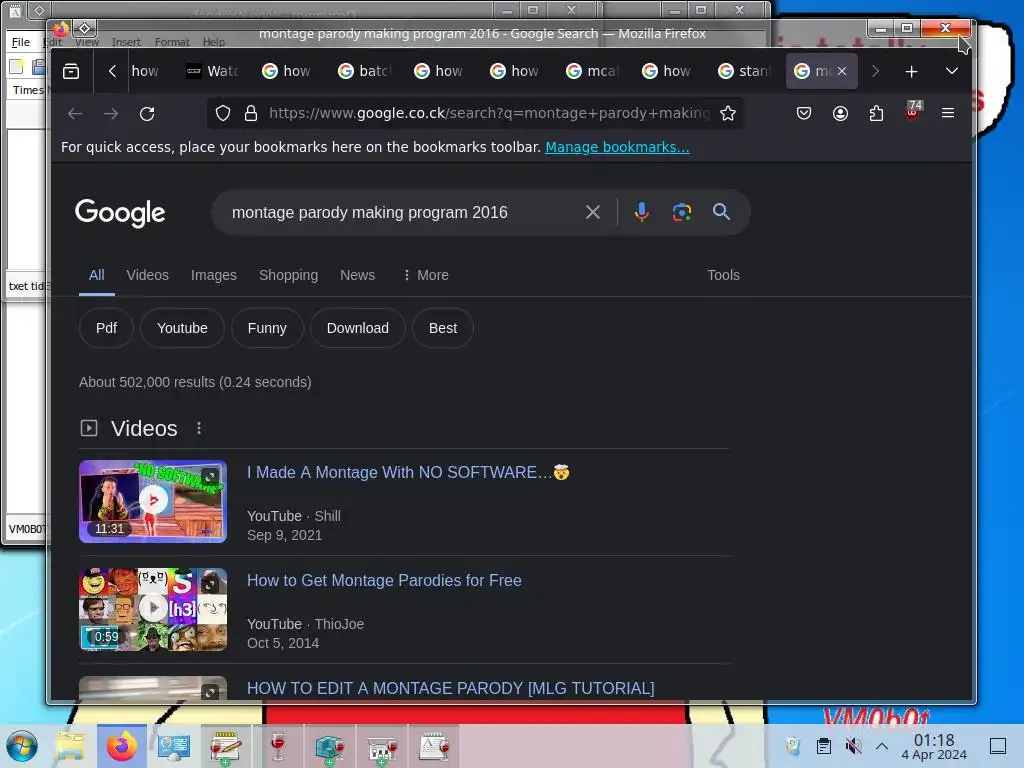1024x768 pixels.
Task: Apply the Funny filter chip
Action: tap(267, 328)
